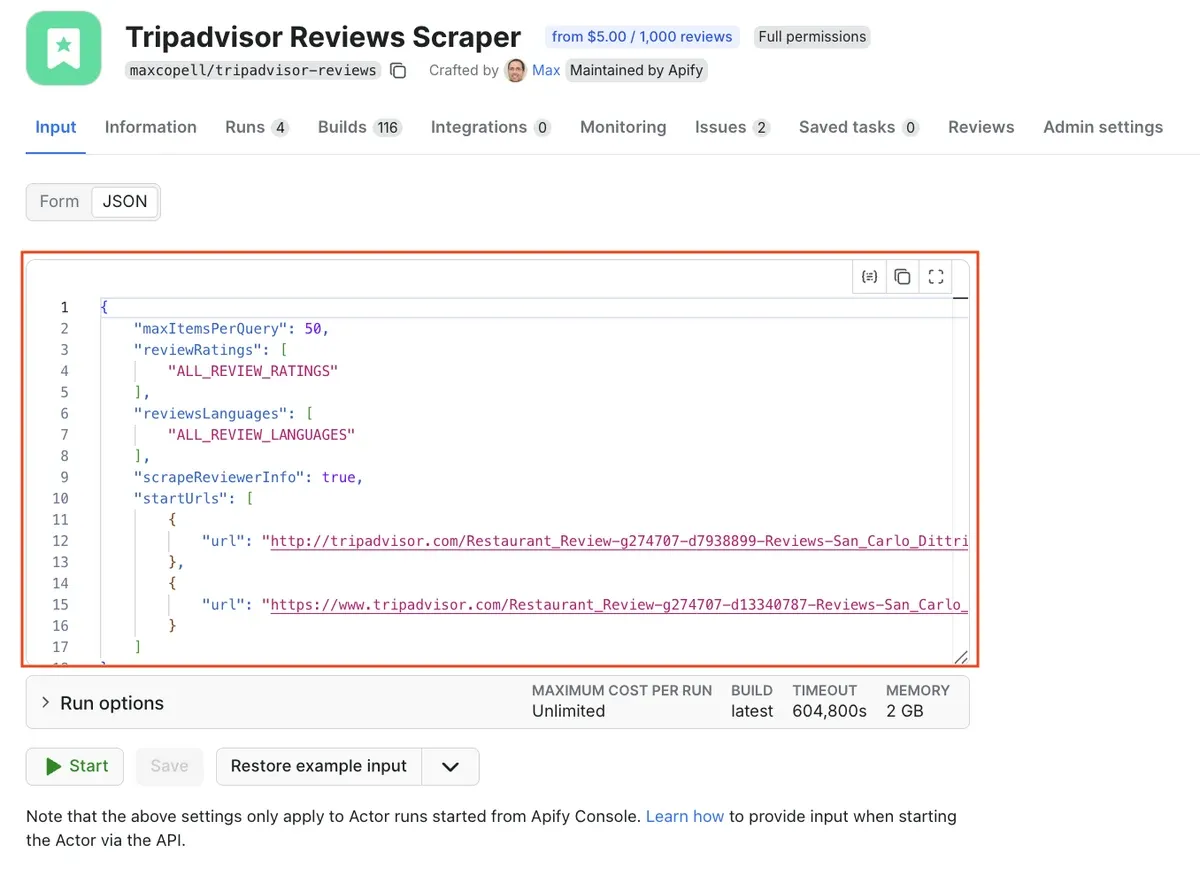Click the maxcopell/tripadvisor-reviews name text

tap(254, 70)
